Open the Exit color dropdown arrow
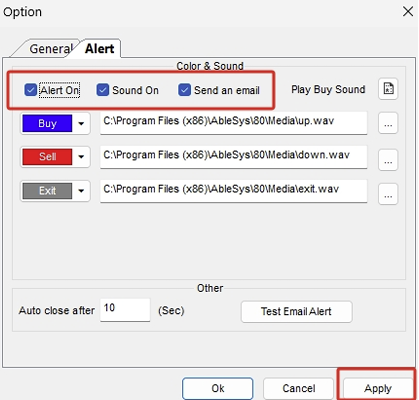This screenshot has width=419, height=400. [81, 191]
